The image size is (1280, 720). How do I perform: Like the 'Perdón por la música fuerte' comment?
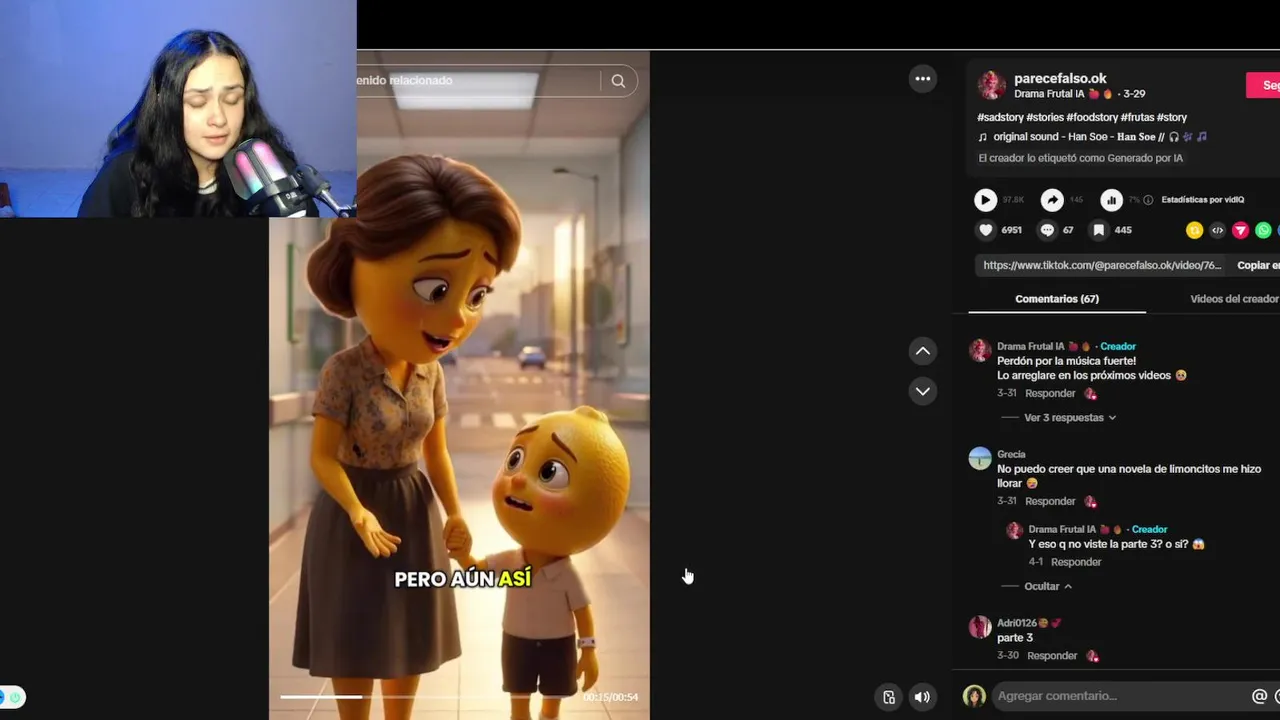[1090, 394]
